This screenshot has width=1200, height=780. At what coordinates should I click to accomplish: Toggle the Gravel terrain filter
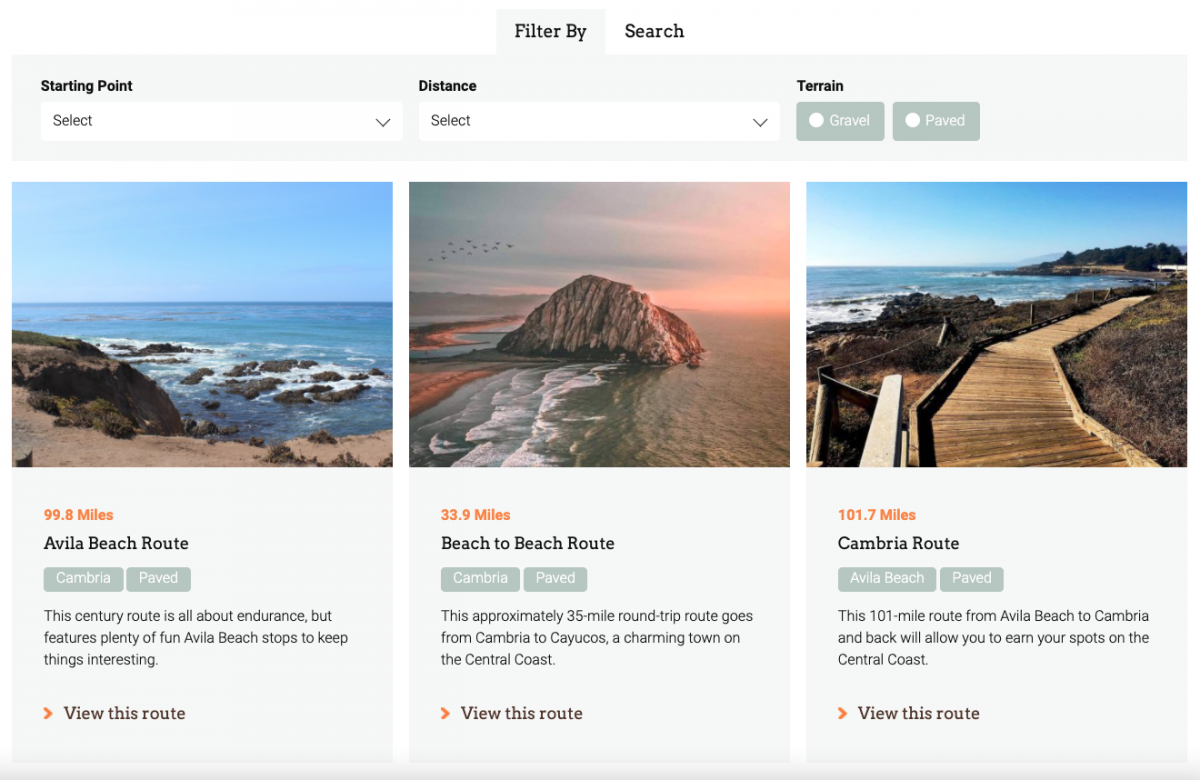point(840,121)
